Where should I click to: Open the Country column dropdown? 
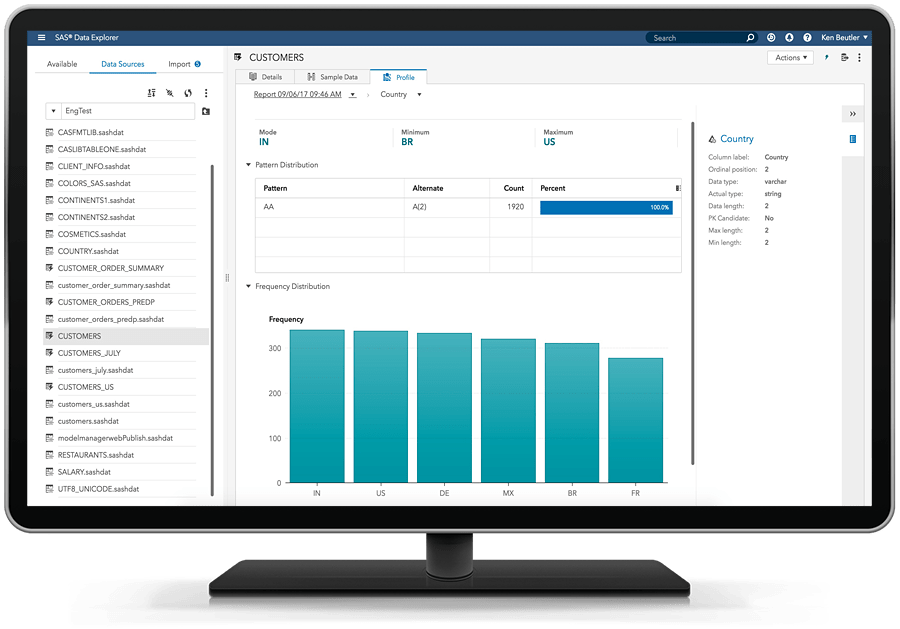coord(400,95)
